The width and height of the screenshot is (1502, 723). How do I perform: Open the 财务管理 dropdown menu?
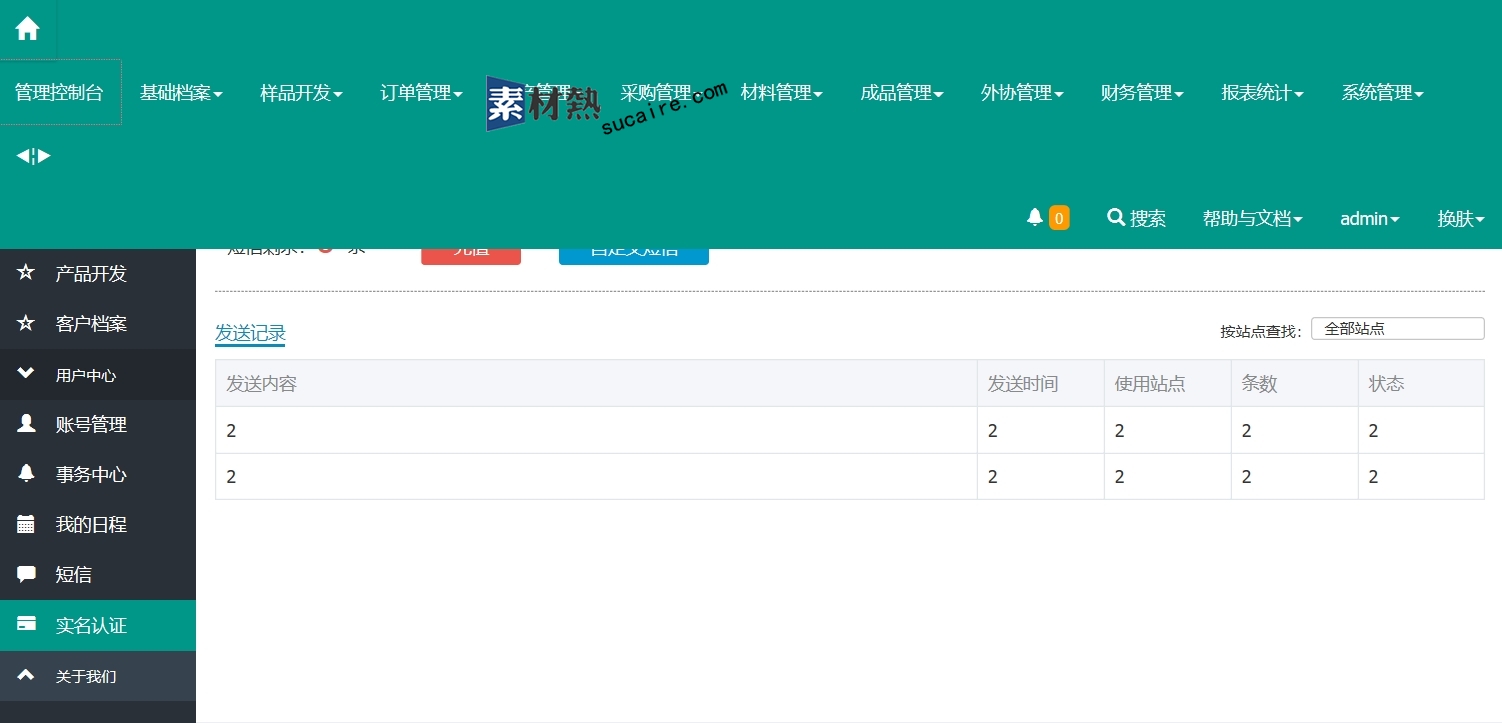pyautogui.click(x=1142, y=93)
